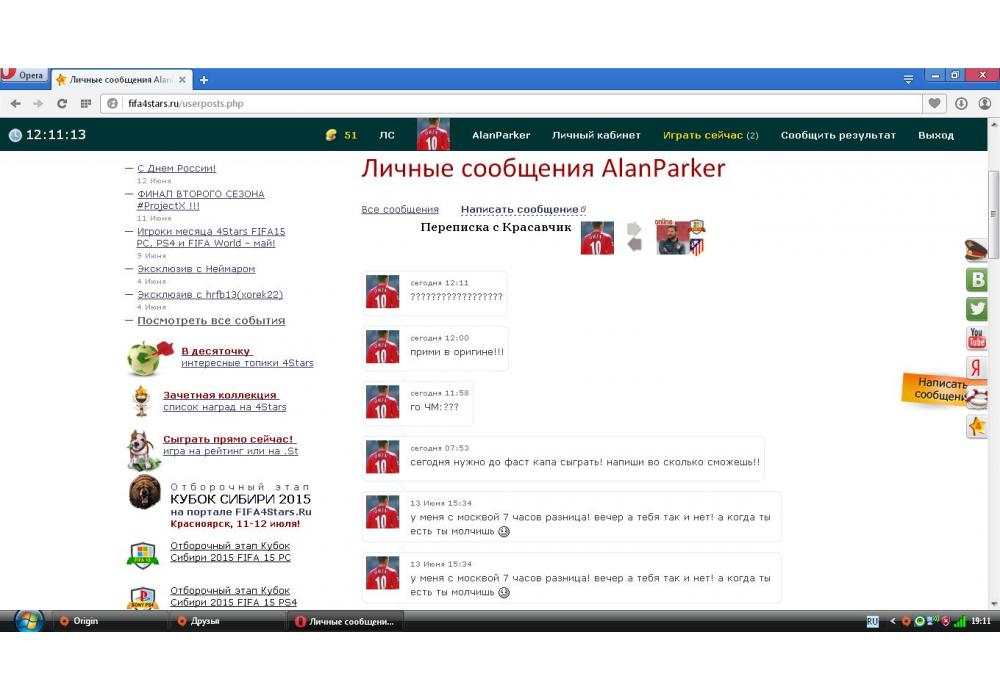Screen dimensions: 1000x700
Task: Open the В десяточку link
Action: pyautogui.click(x=217, y=351)
